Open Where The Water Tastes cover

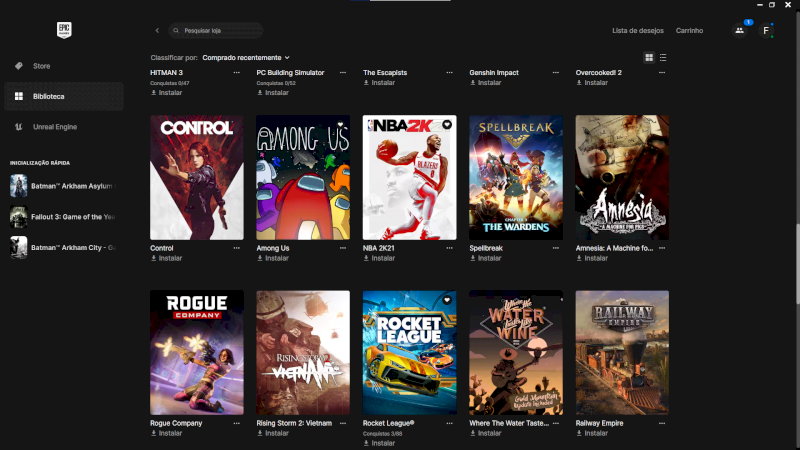516,353
